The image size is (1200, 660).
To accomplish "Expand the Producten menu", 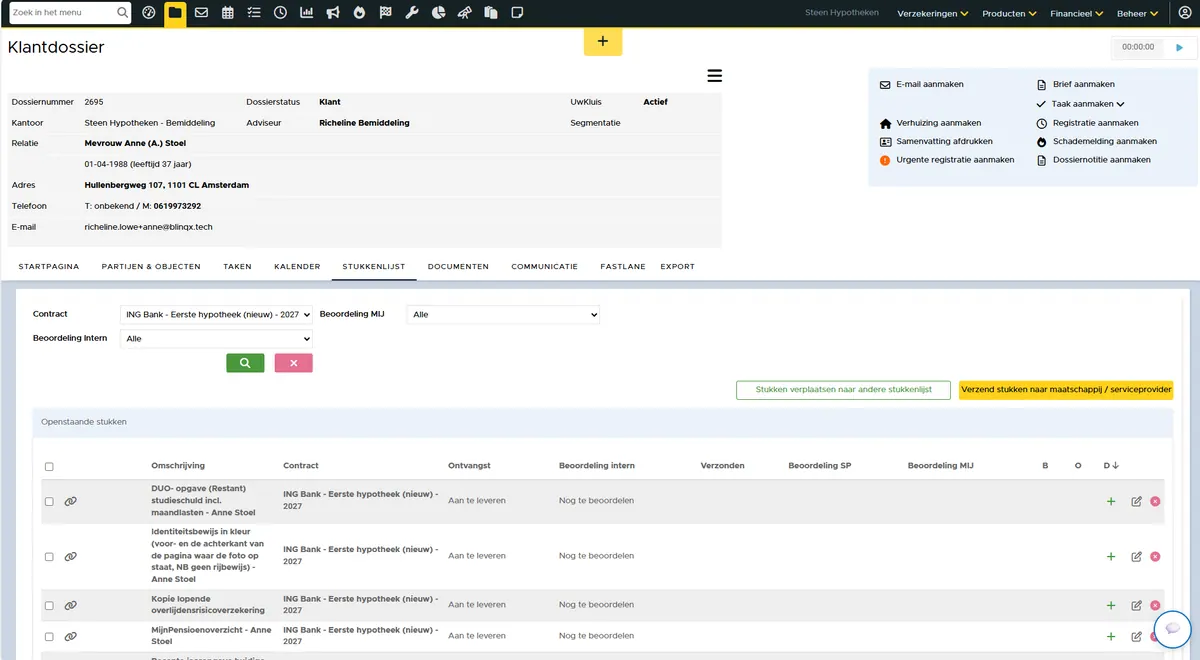I will click(x=1009, y=14).
